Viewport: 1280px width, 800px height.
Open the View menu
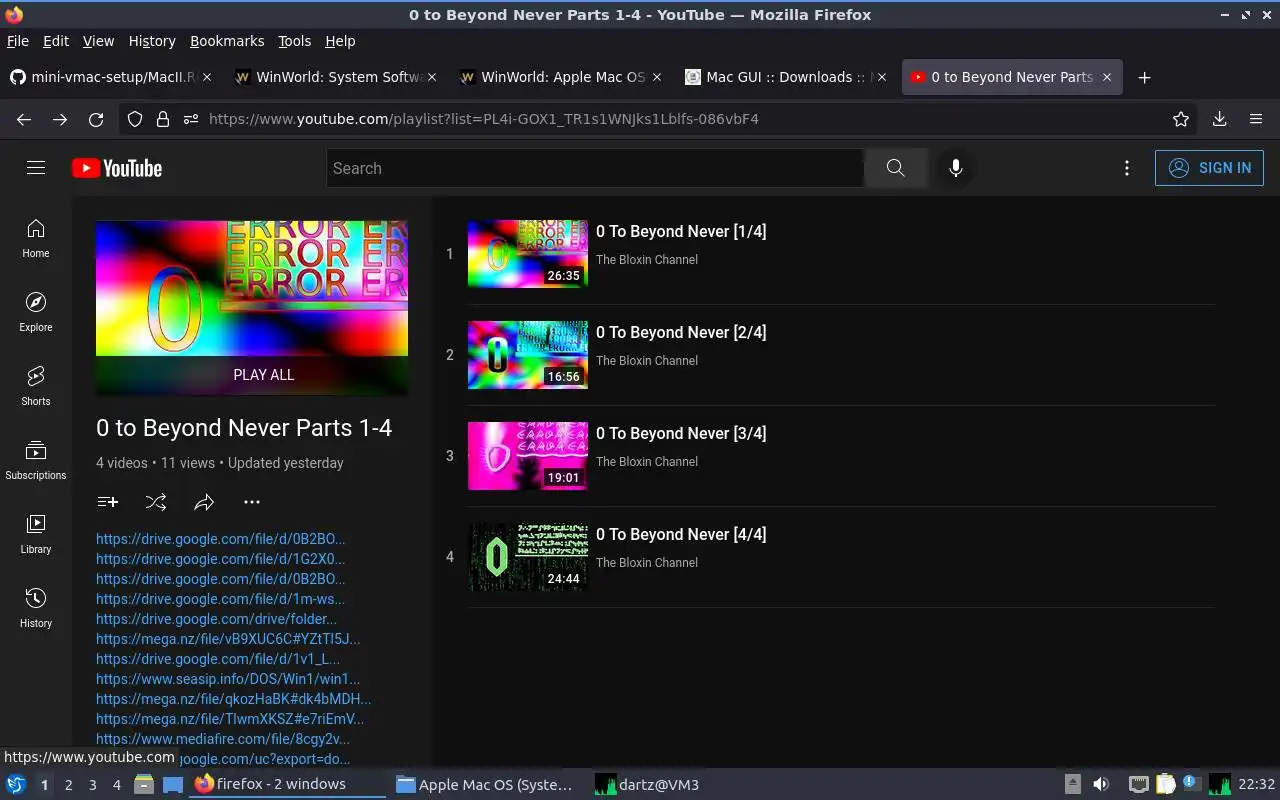[x=98, y=41]
